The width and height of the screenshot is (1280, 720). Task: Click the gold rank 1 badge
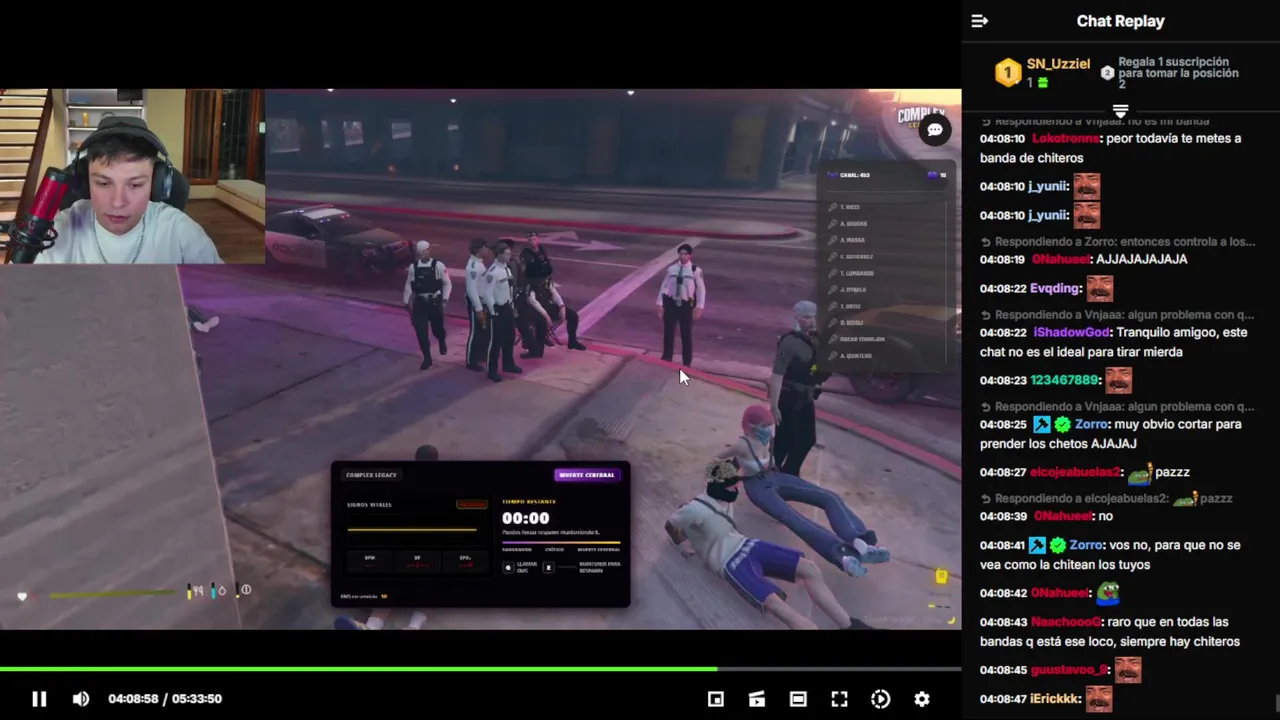click(x=1008, y=73)
